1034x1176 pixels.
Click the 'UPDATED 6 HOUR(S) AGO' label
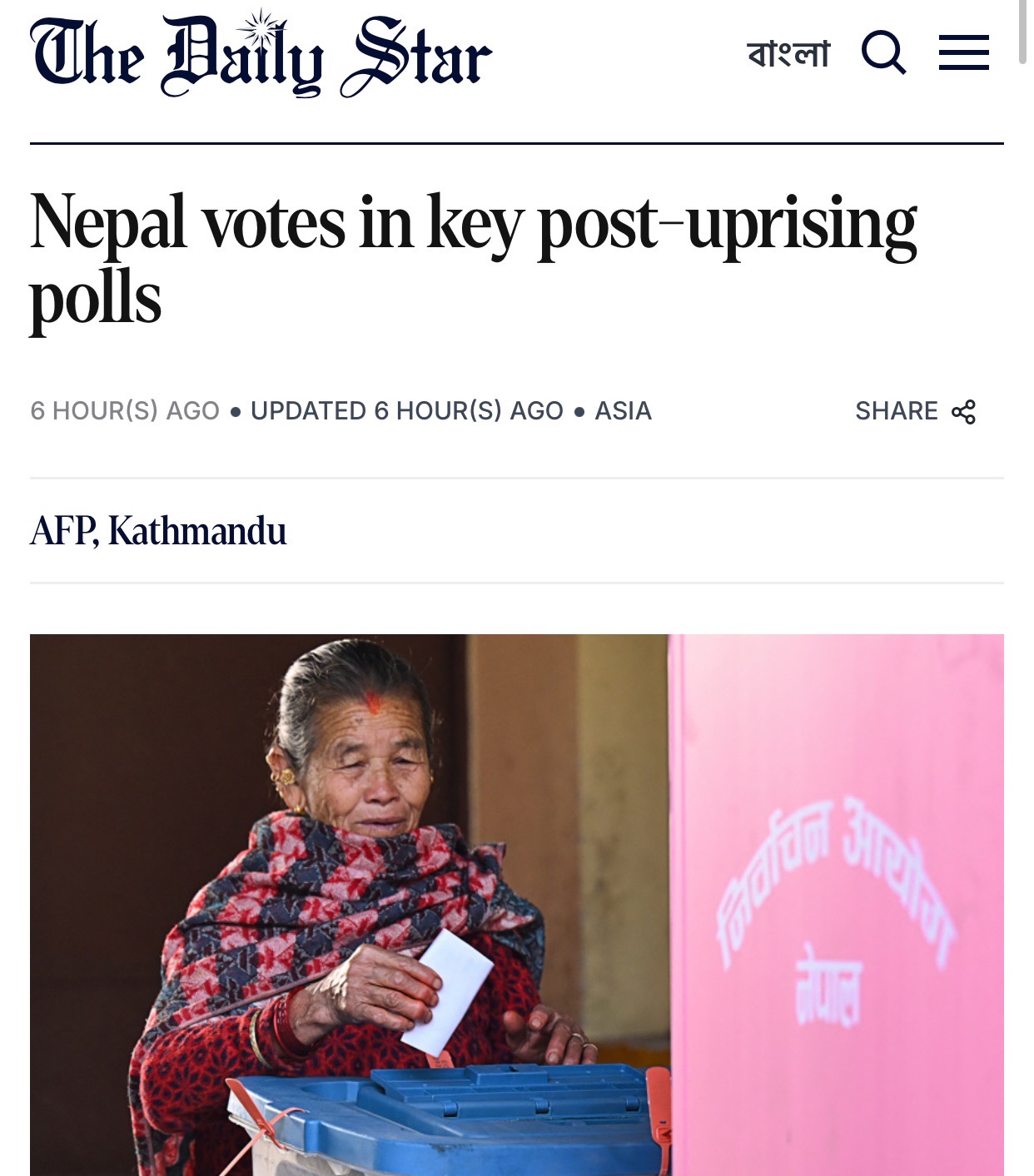pos(406,411)
